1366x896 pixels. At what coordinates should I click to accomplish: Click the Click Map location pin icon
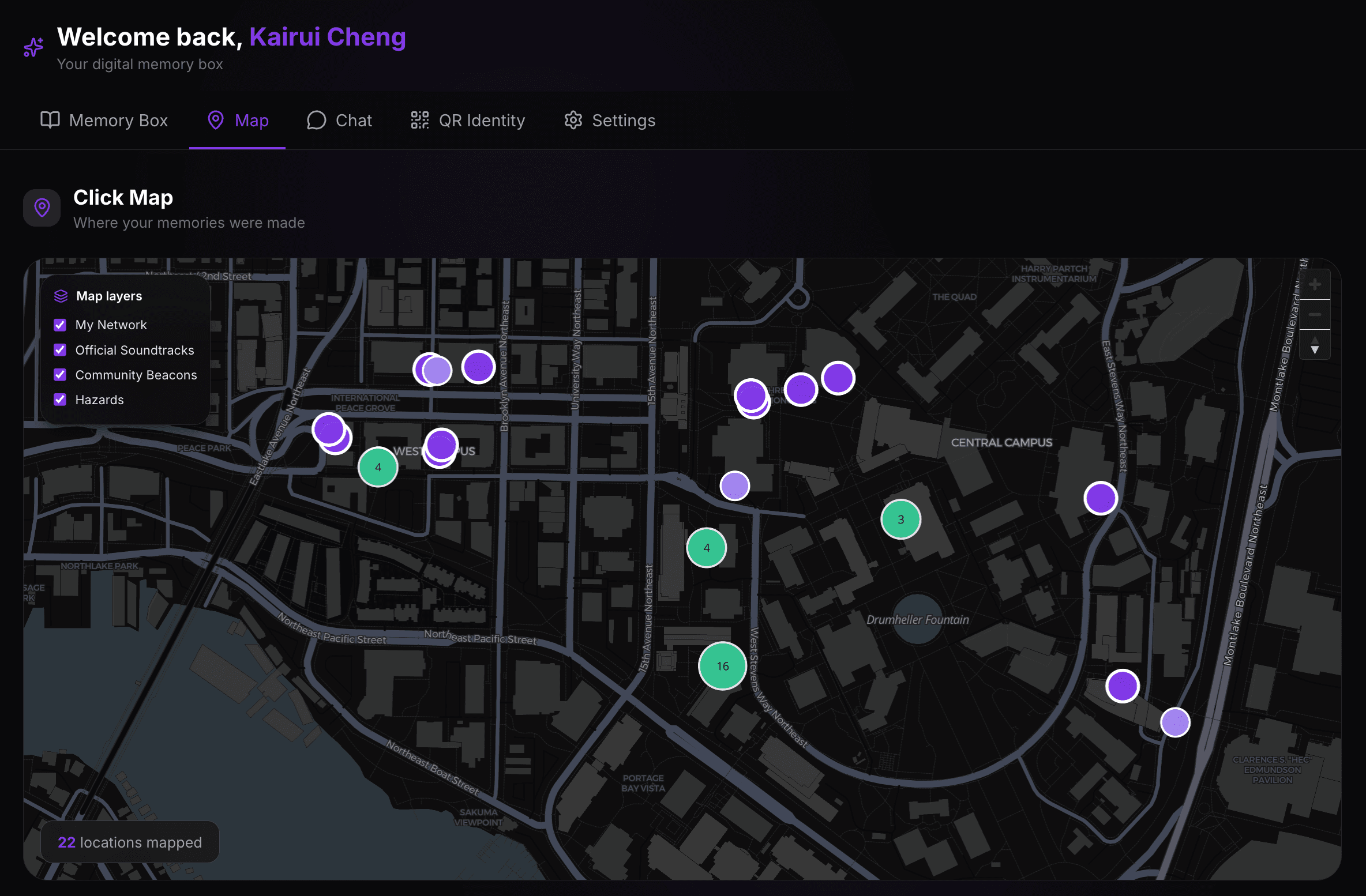[x=42, y=208]
